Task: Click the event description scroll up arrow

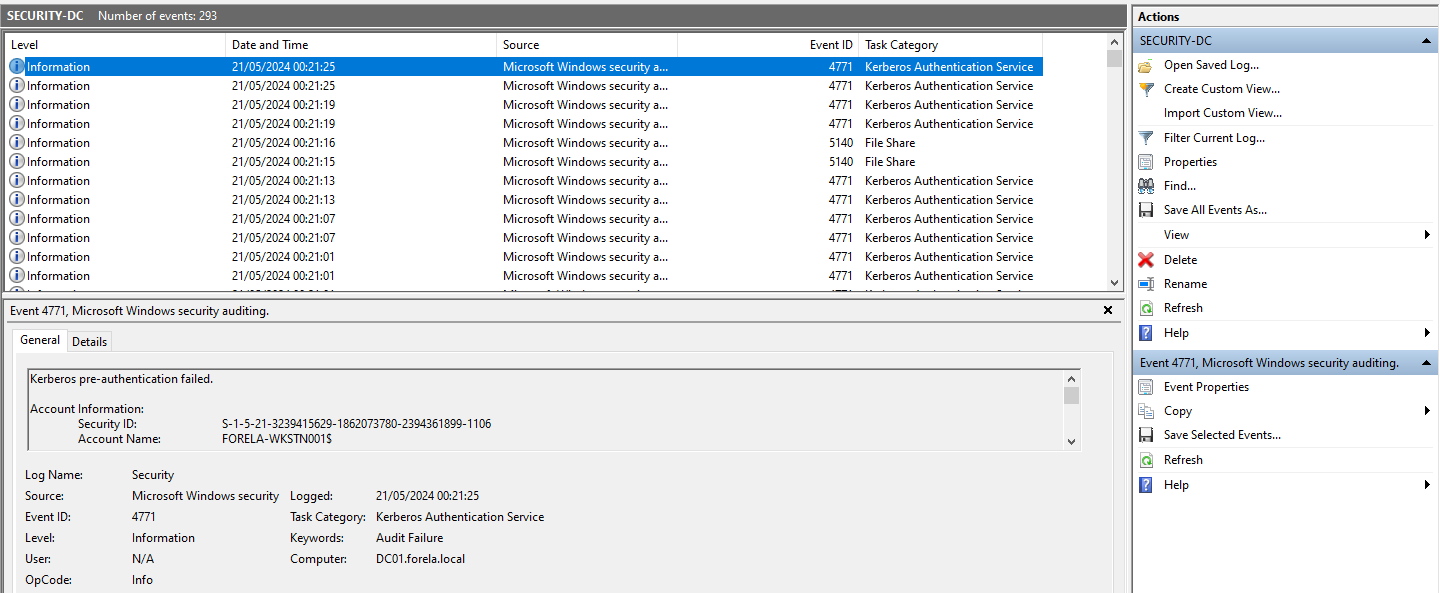Action: point(1071,378)
